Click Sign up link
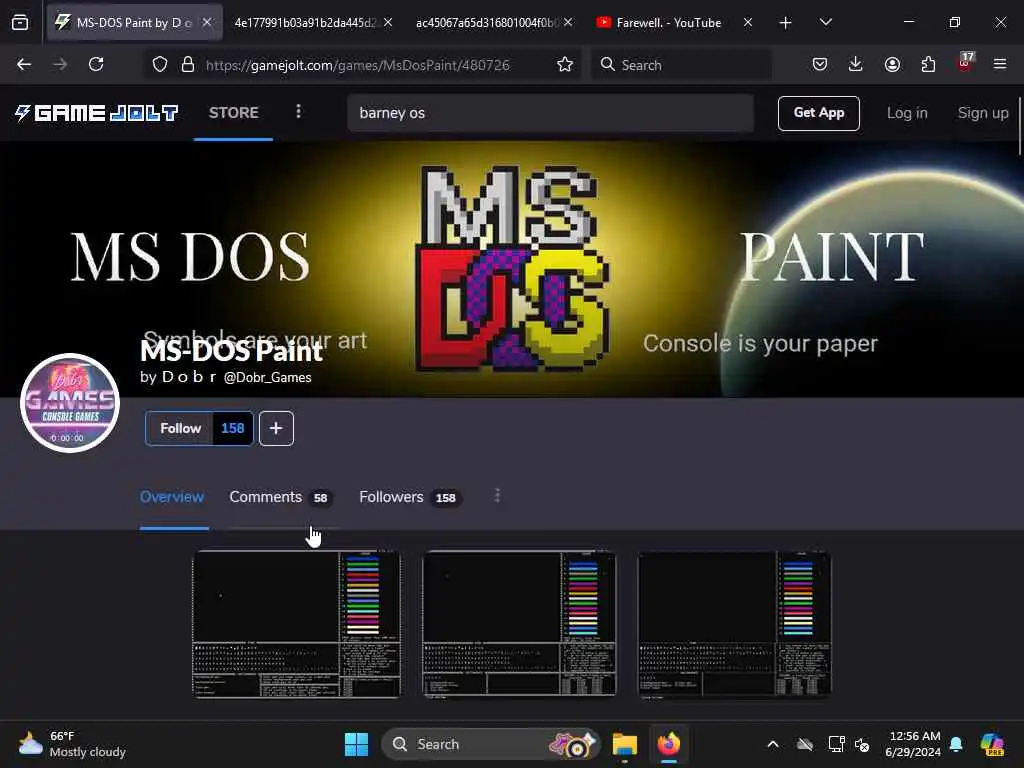 (982, 113)
